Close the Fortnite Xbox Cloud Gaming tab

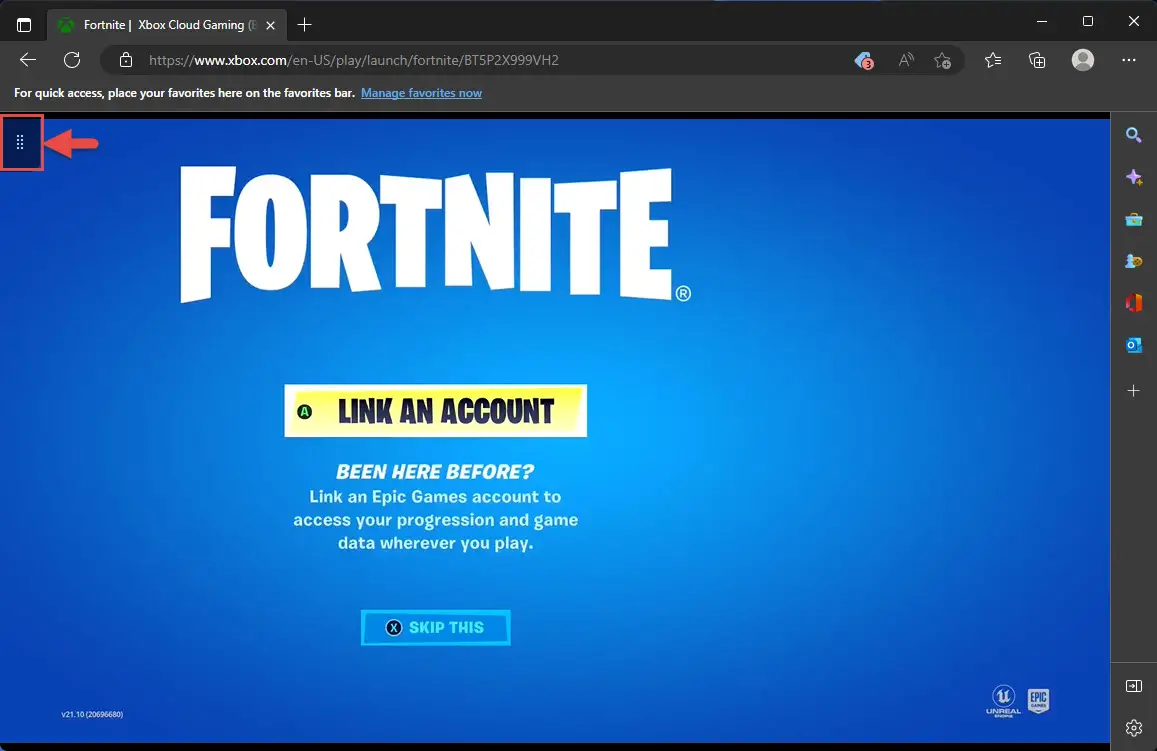pos(271,25)
